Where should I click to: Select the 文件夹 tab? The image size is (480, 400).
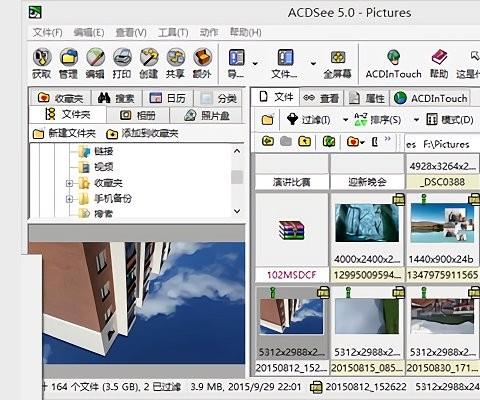(68, 115)
